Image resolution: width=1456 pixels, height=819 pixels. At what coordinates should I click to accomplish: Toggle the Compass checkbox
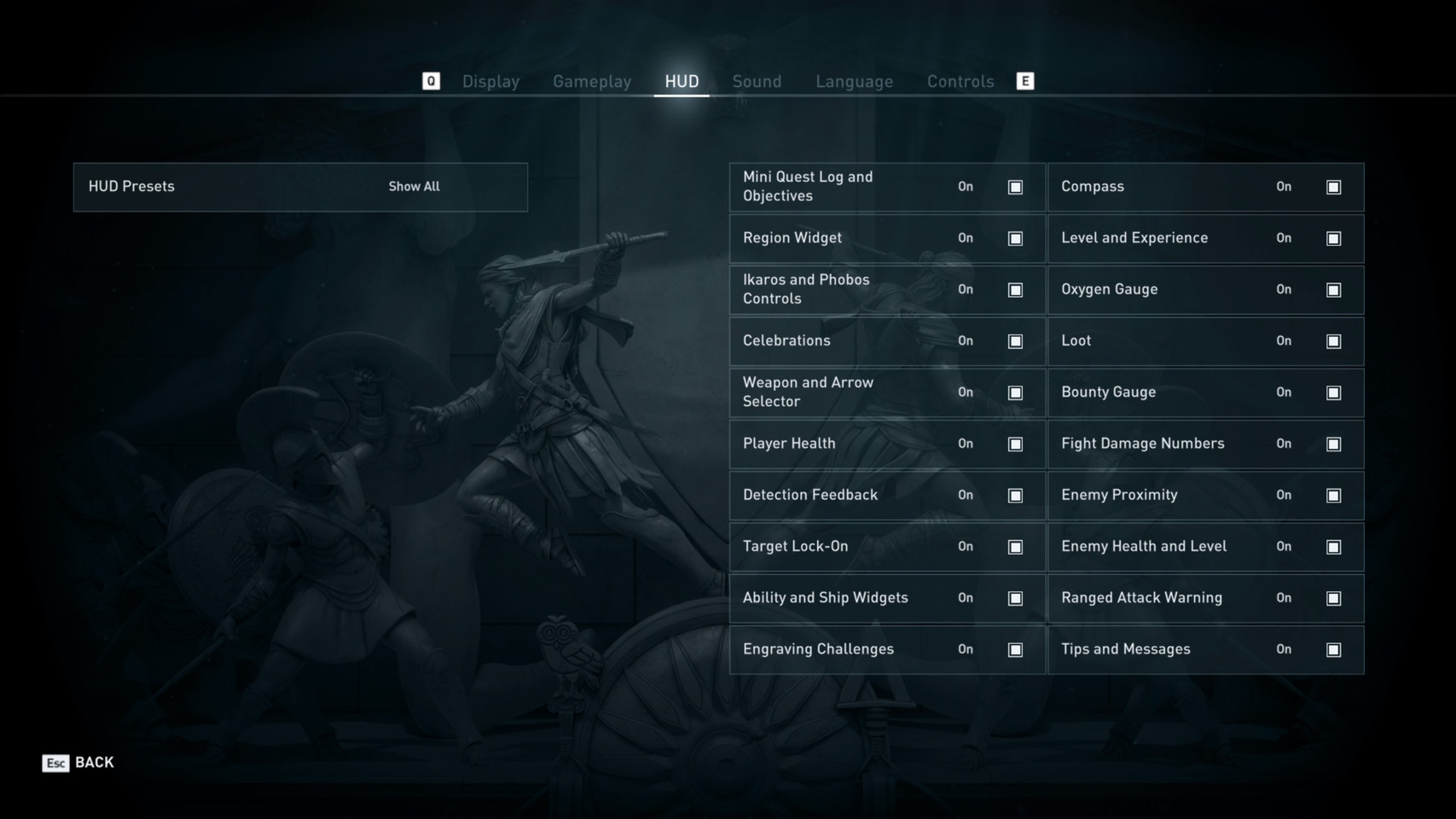(x=1334, y=187)
